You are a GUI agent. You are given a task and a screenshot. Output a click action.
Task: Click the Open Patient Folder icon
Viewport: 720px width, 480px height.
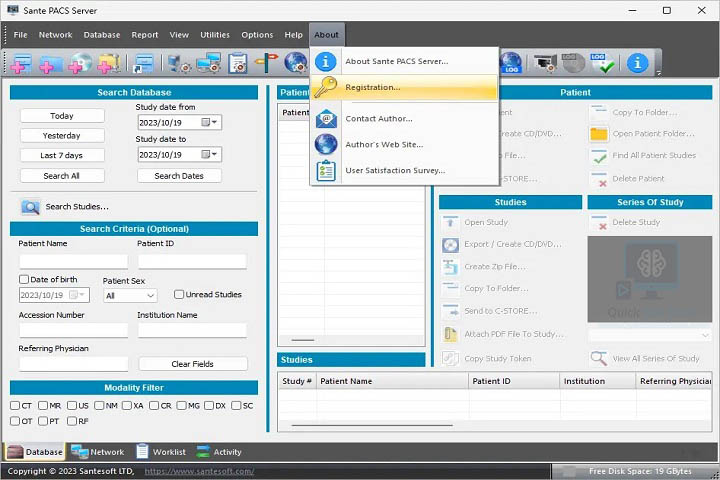click(599, 134)
